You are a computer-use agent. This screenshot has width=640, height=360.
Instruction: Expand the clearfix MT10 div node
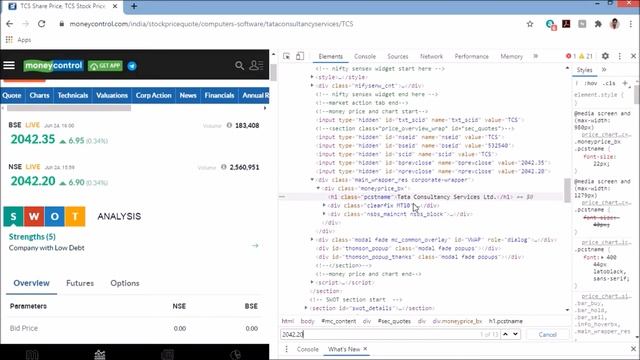[324, 205]
